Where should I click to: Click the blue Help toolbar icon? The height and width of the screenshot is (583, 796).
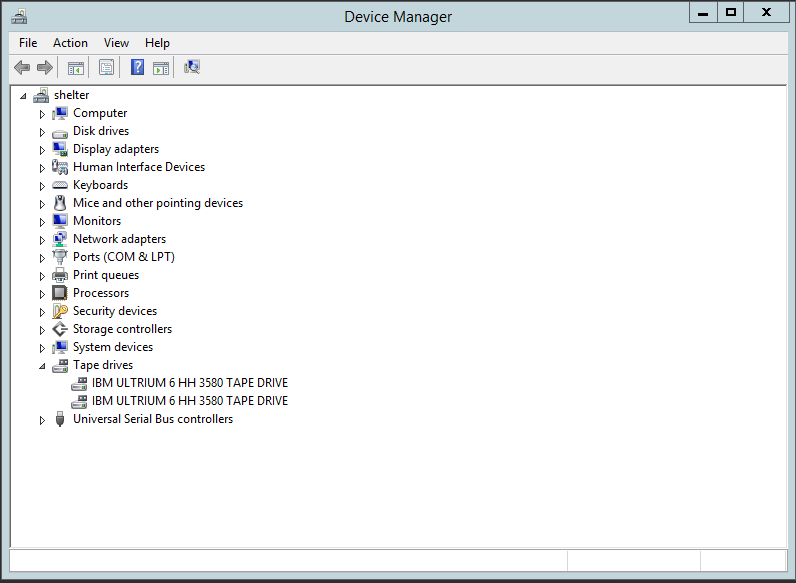[x=137, y=67]
